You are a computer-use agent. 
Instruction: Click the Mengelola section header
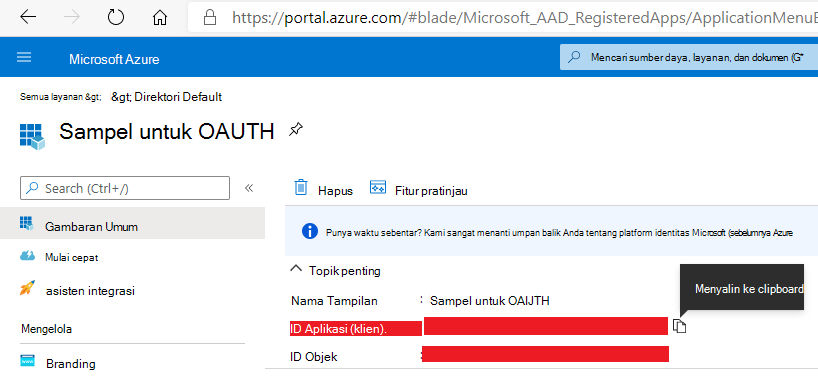click(46, 329)
